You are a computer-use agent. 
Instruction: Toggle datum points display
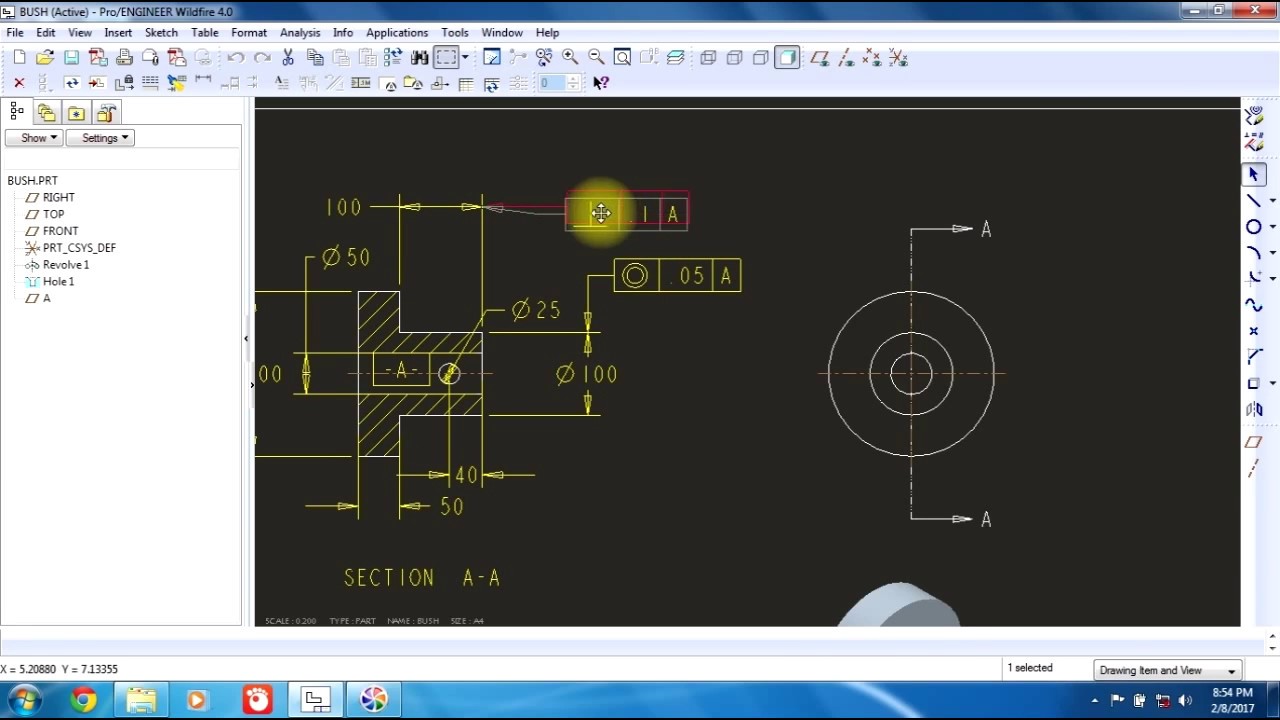pyautogui.click(x=872, y=58)
